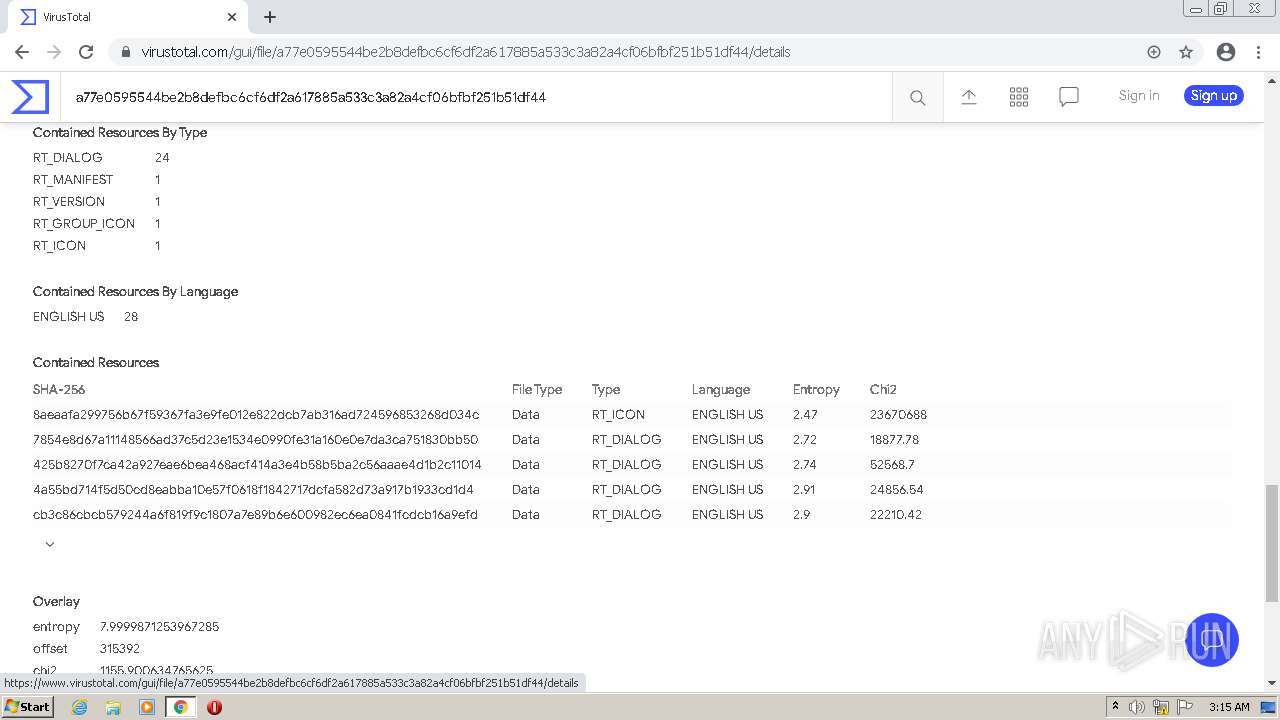Click the blue chat bubble button
Image resolution: width=1280 pixels, height=720 pixels.
click(1212, 640)
